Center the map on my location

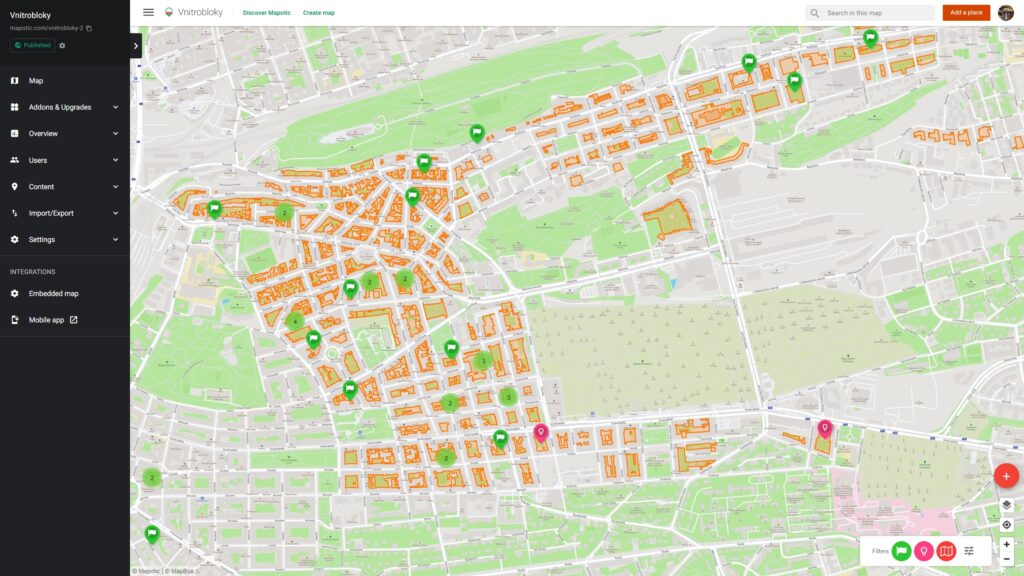coord(1006,524)
